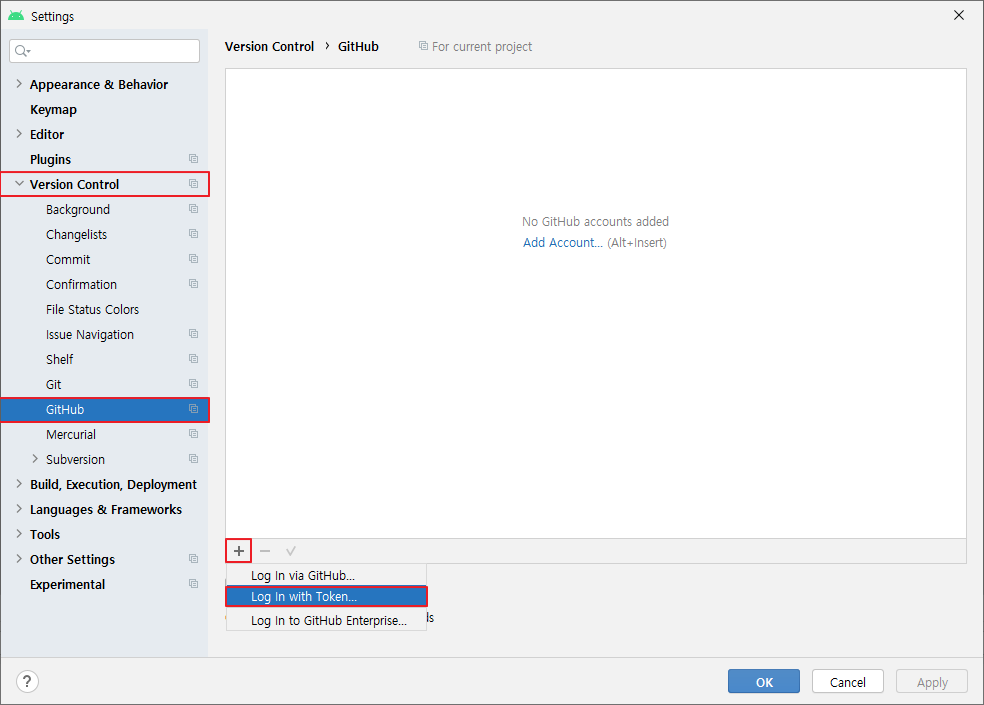Choose Log In with Token option
The width and height of the screenshot is (984, 705).
tap(326, 596)
